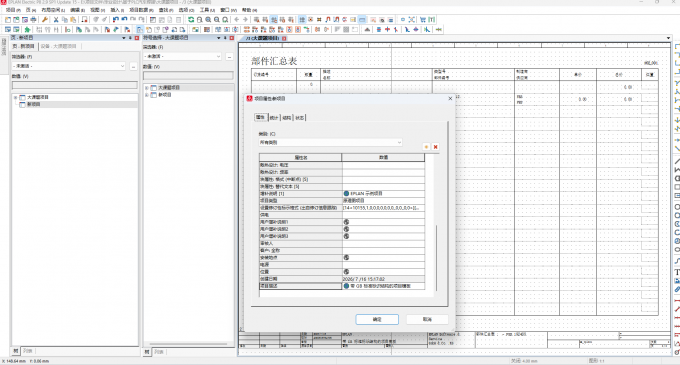Close the symbol selection panel
This screenshot has width=680, height=365.
232,38
